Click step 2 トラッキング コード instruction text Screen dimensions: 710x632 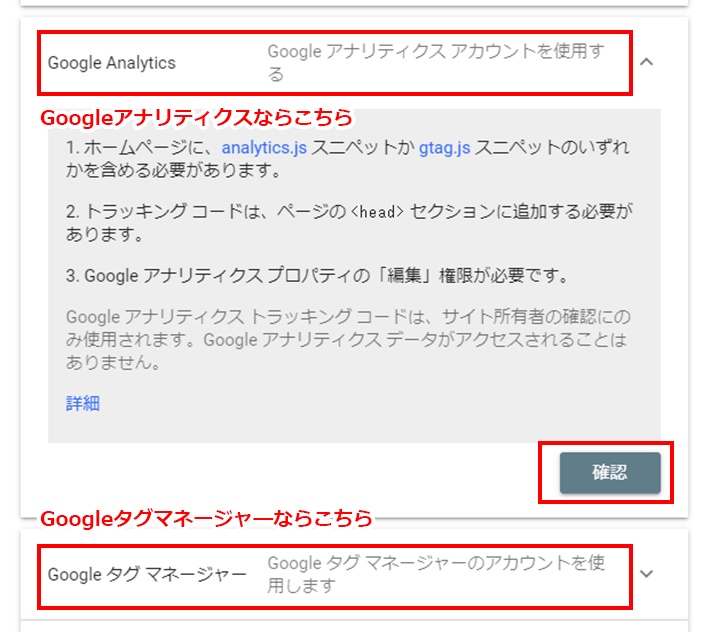pos(349,223)
